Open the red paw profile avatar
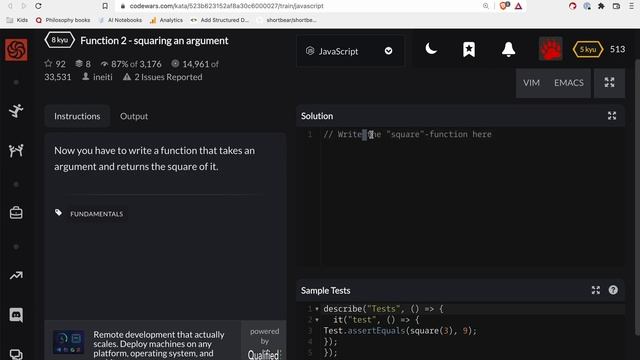The height and width of the screenshot is (360, 640). [551, 49]
